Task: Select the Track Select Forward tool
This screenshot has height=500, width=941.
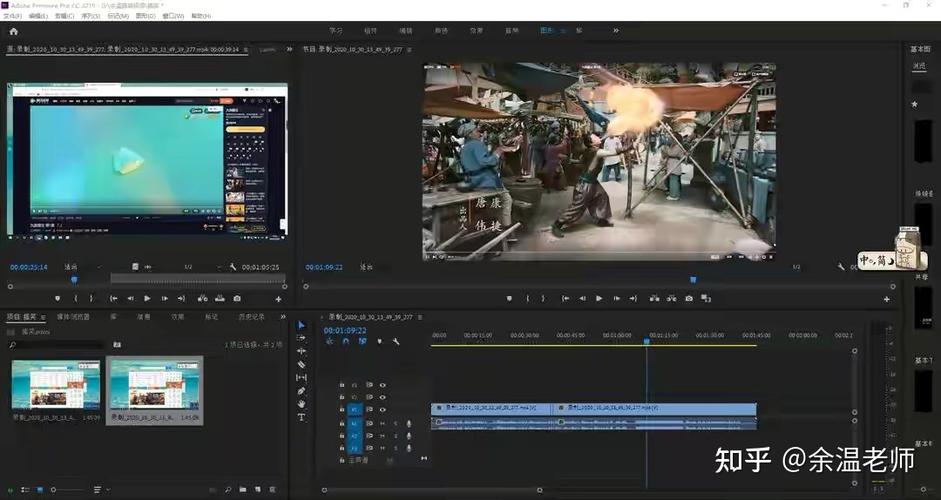Action: pyautogui.click(x=301, y=338)
